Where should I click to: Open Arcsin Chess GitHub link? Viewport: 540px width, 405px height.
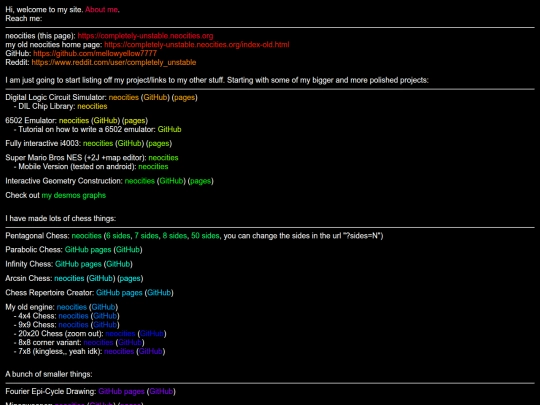(101, 279)
